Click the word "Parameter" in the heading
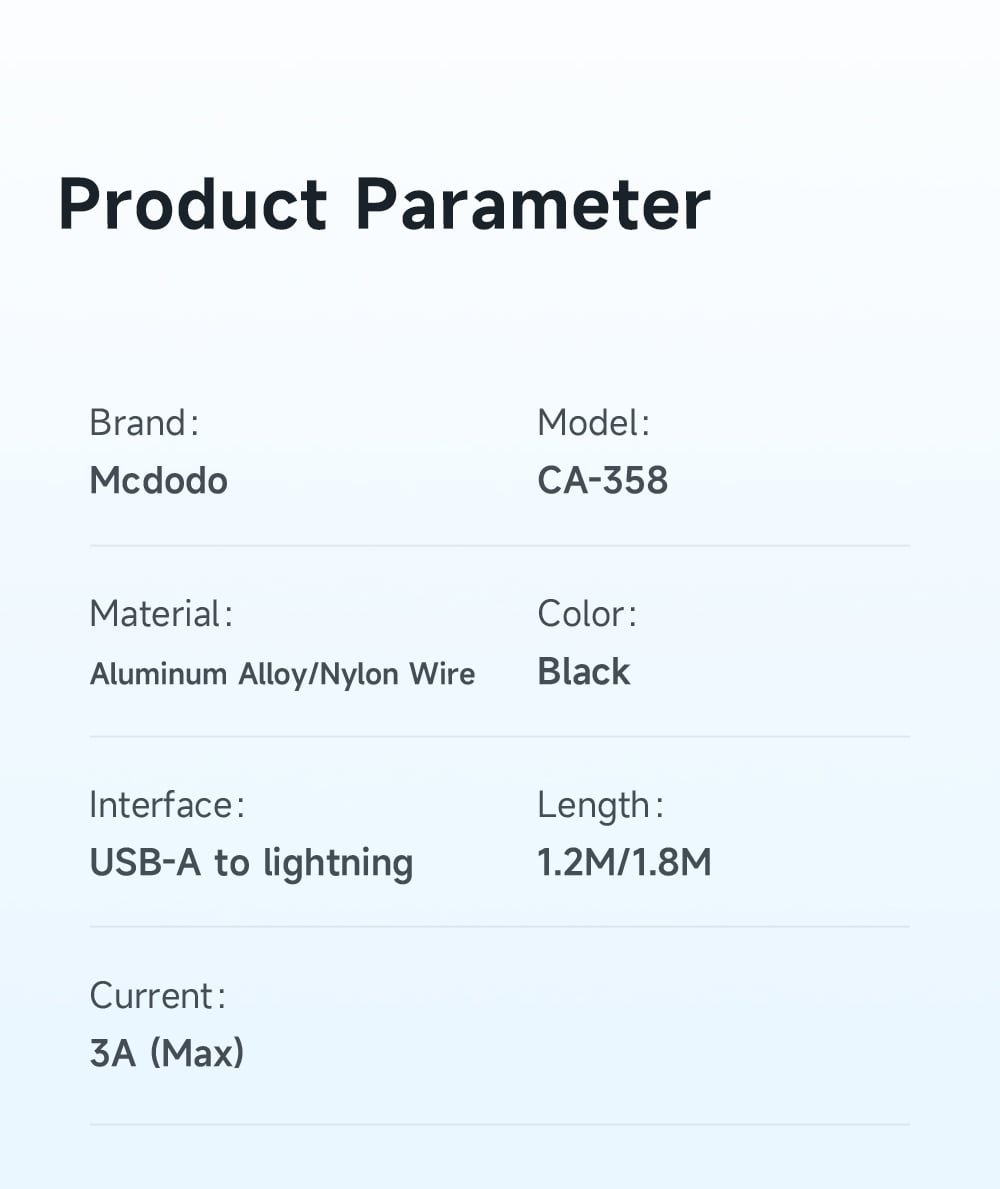Image resolution: width=1000 pixels, height=1189 pixels. click(x=532, y=204)
